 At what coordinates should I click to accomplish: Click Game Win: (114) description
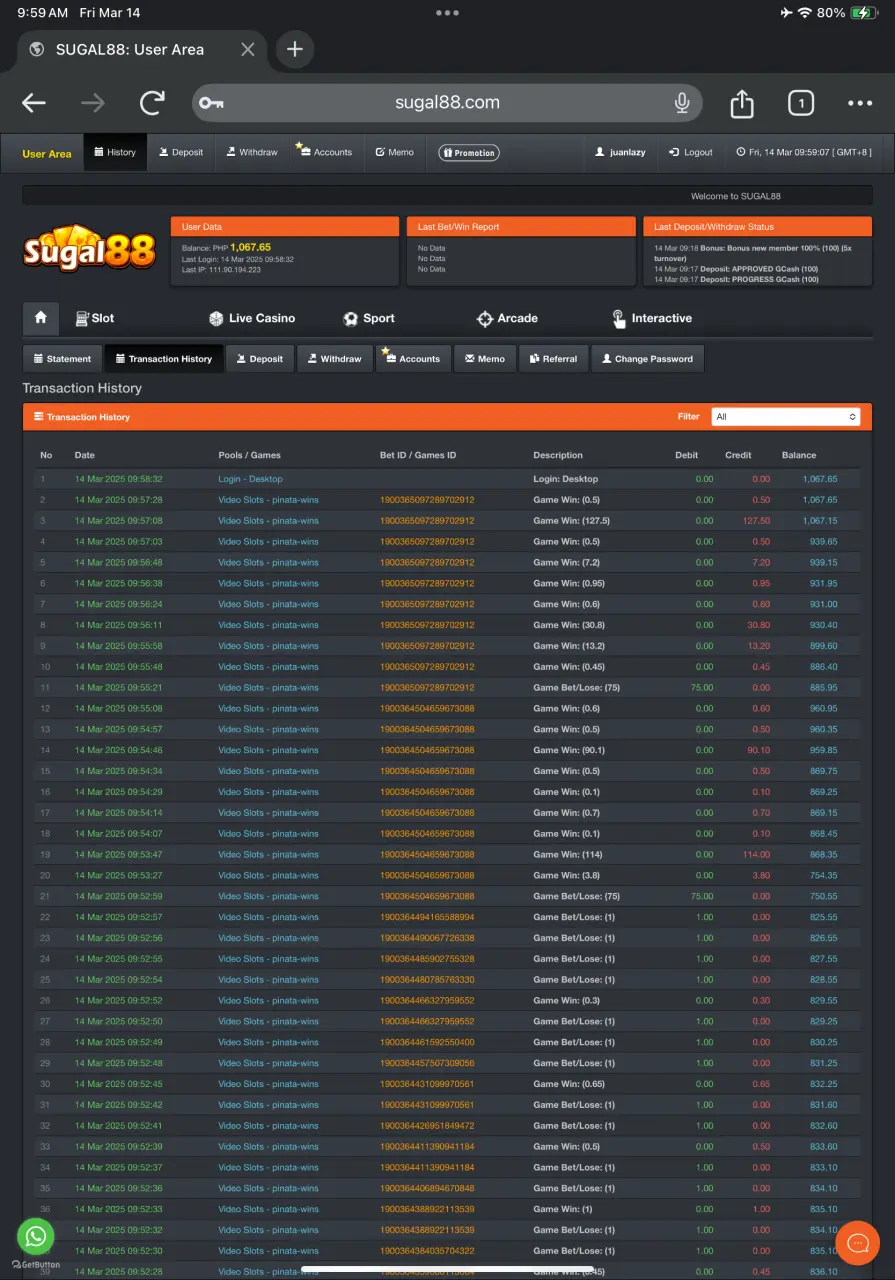(x=567, y=855)
